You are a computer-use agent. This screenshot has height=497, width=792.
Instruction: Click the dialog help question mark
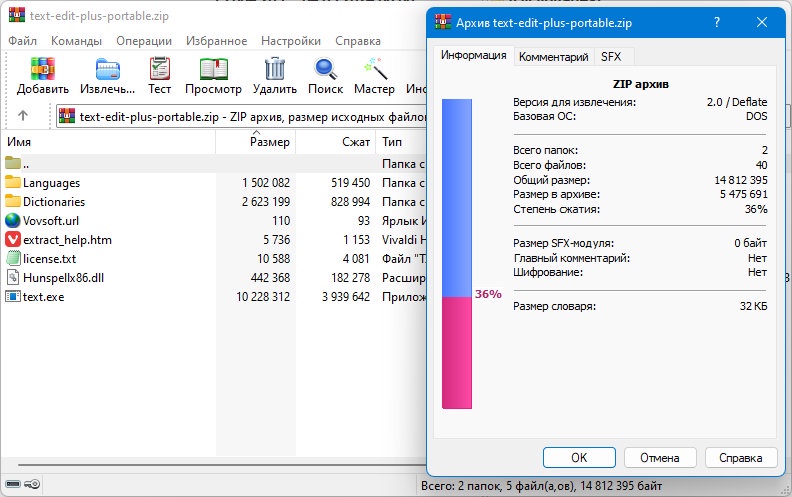coord(716,22)
